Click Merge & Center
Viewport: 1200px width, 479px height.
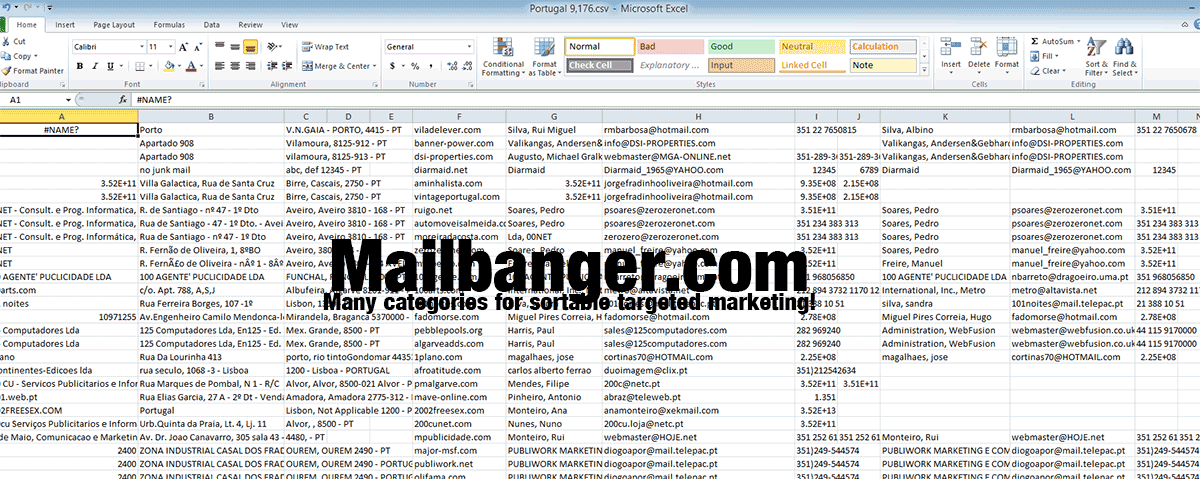tap(338, 66)
